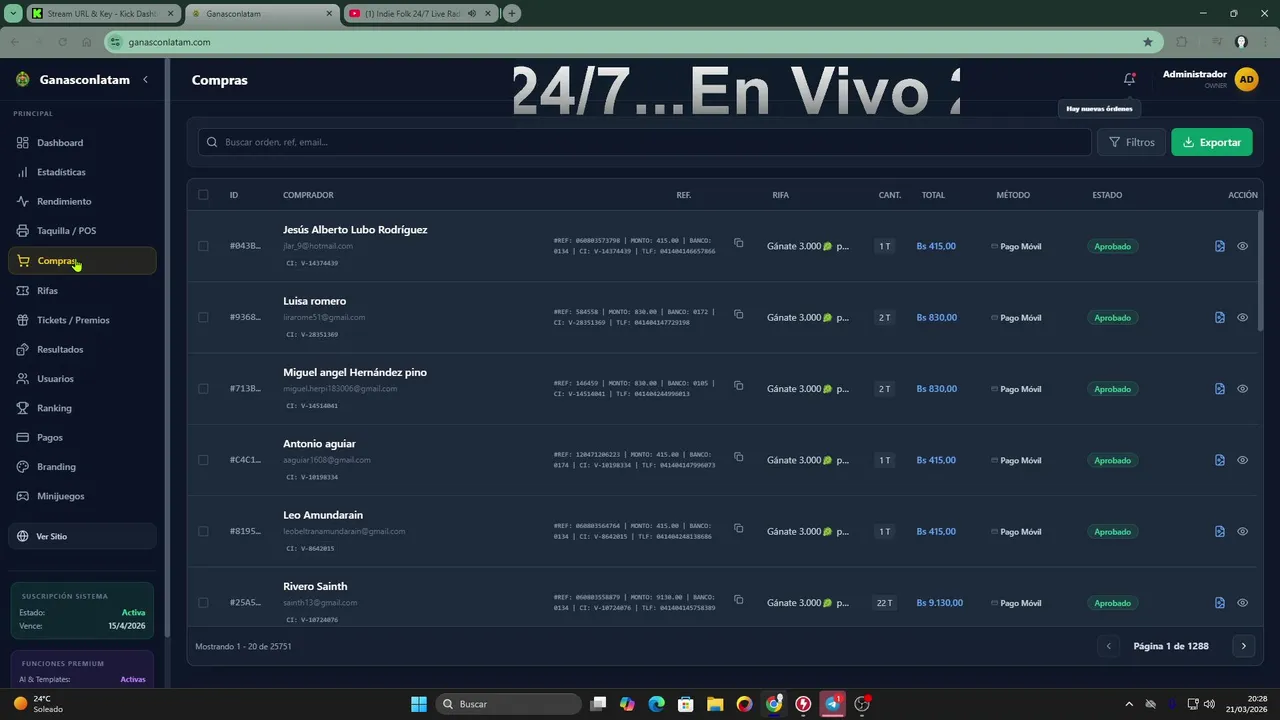The image size is (1280, 720).
Task: Open the notifications bell icon
Action: pyautogui.click(x=1129, y=79)
